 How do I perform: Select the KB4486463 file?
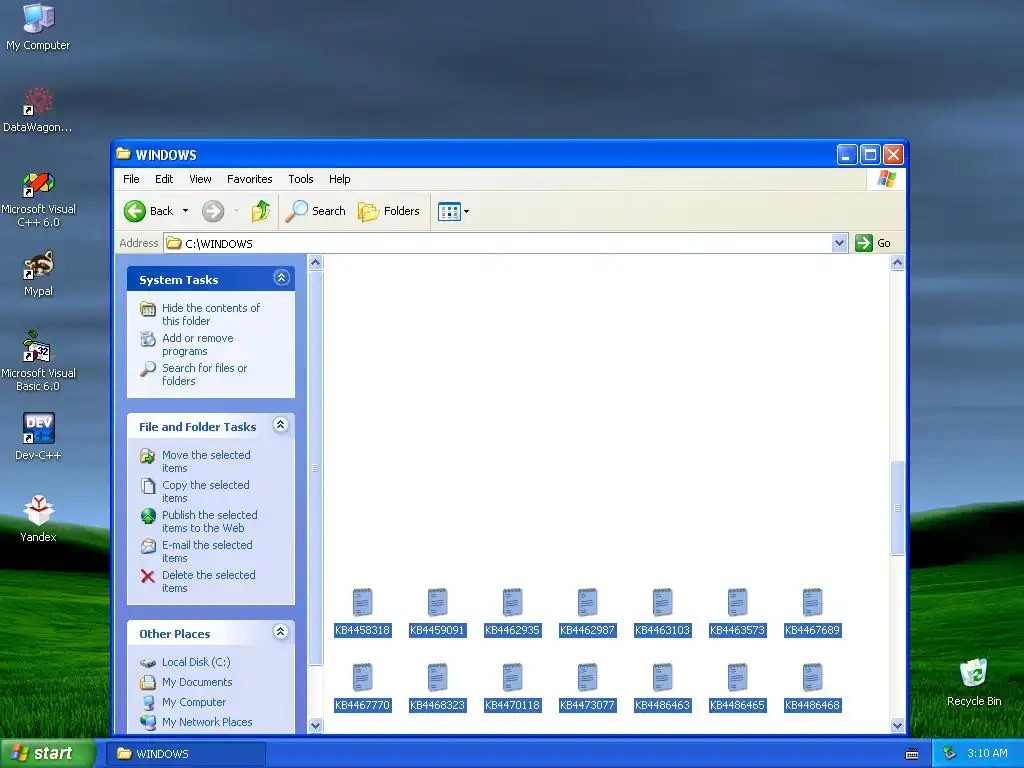click(x=662, y=687)
